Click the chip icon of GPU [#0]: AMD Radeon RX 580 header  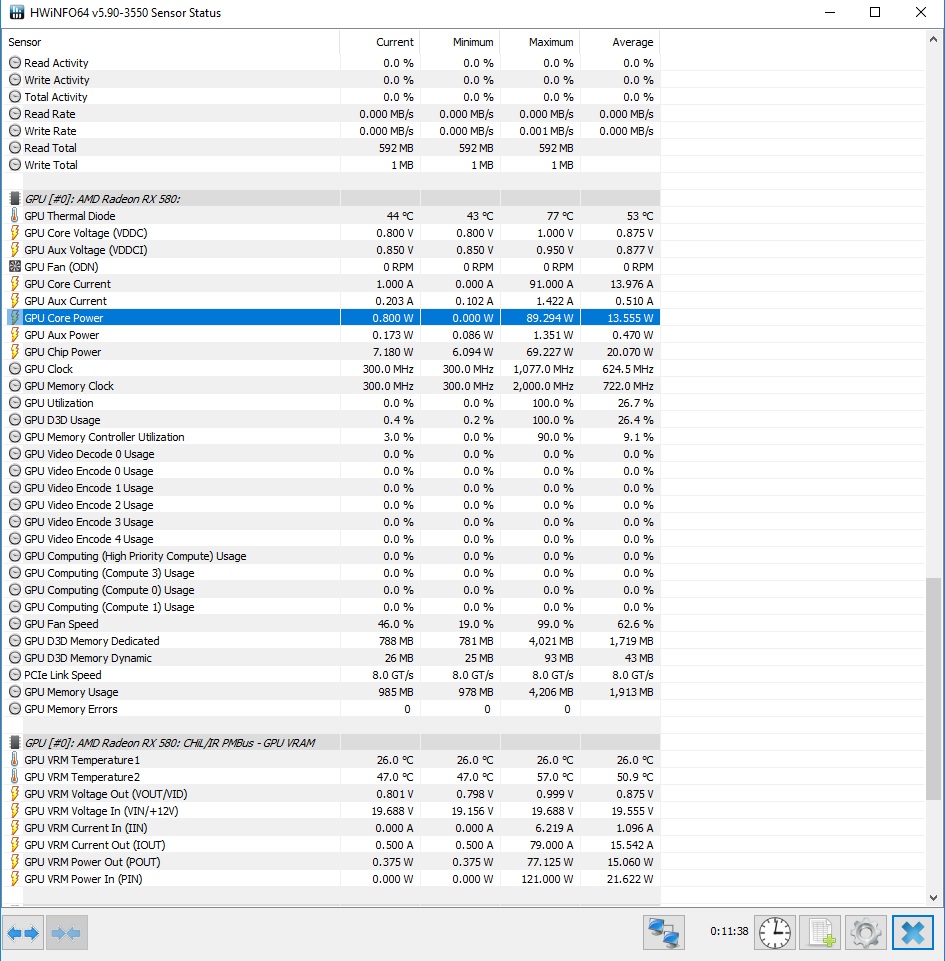coord(15,199)
